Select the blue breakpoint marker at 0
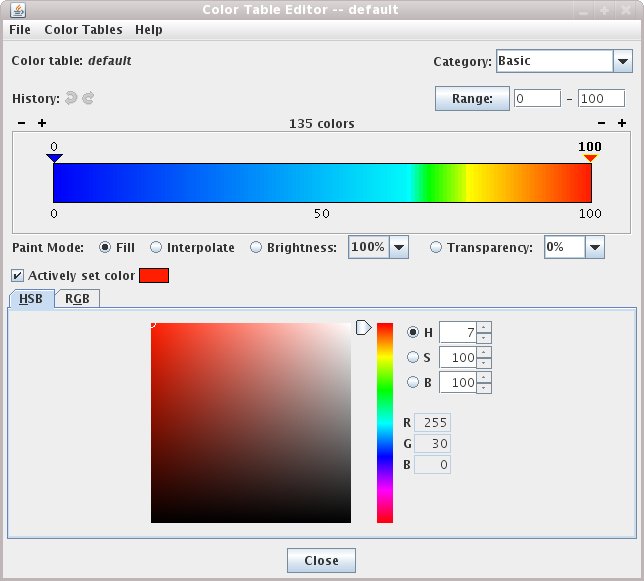 [54, 158]
